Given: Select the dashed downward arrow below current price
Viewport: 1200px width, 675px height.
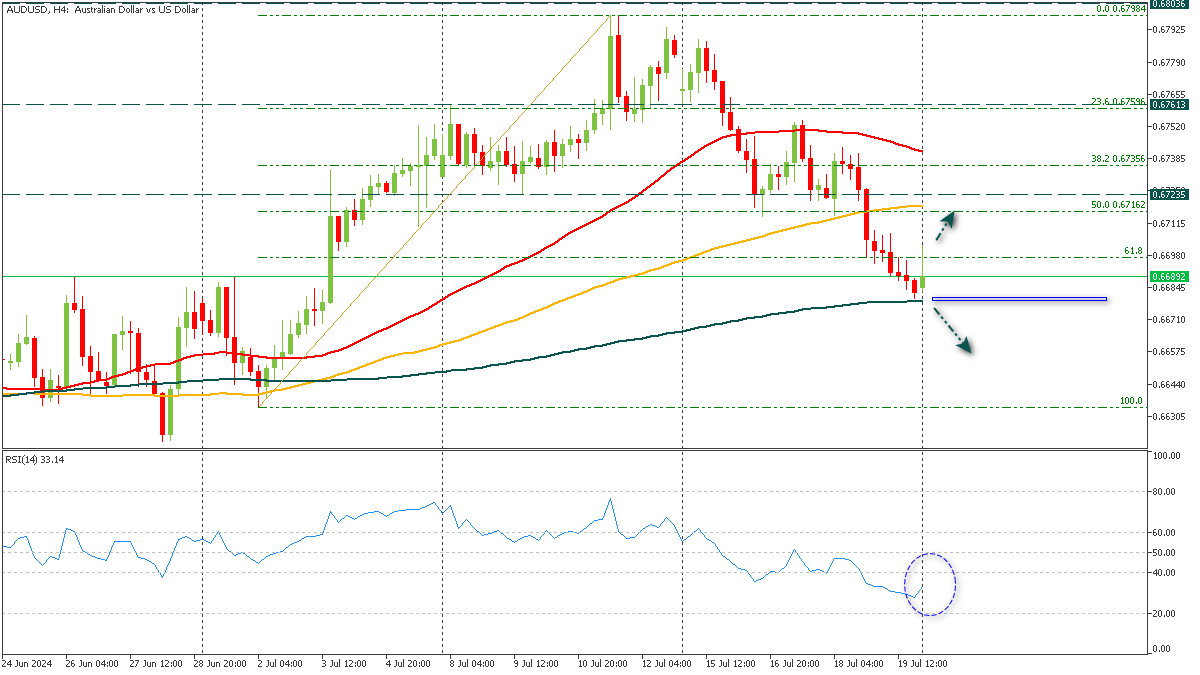Looking at the screenshot, I should click(950, 331).
